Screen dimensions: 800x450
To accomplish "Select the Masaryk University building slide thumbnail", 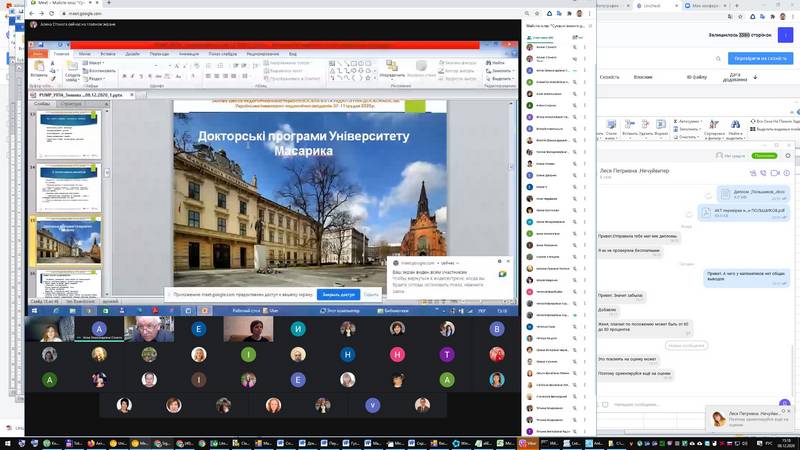I will point(68,241).
